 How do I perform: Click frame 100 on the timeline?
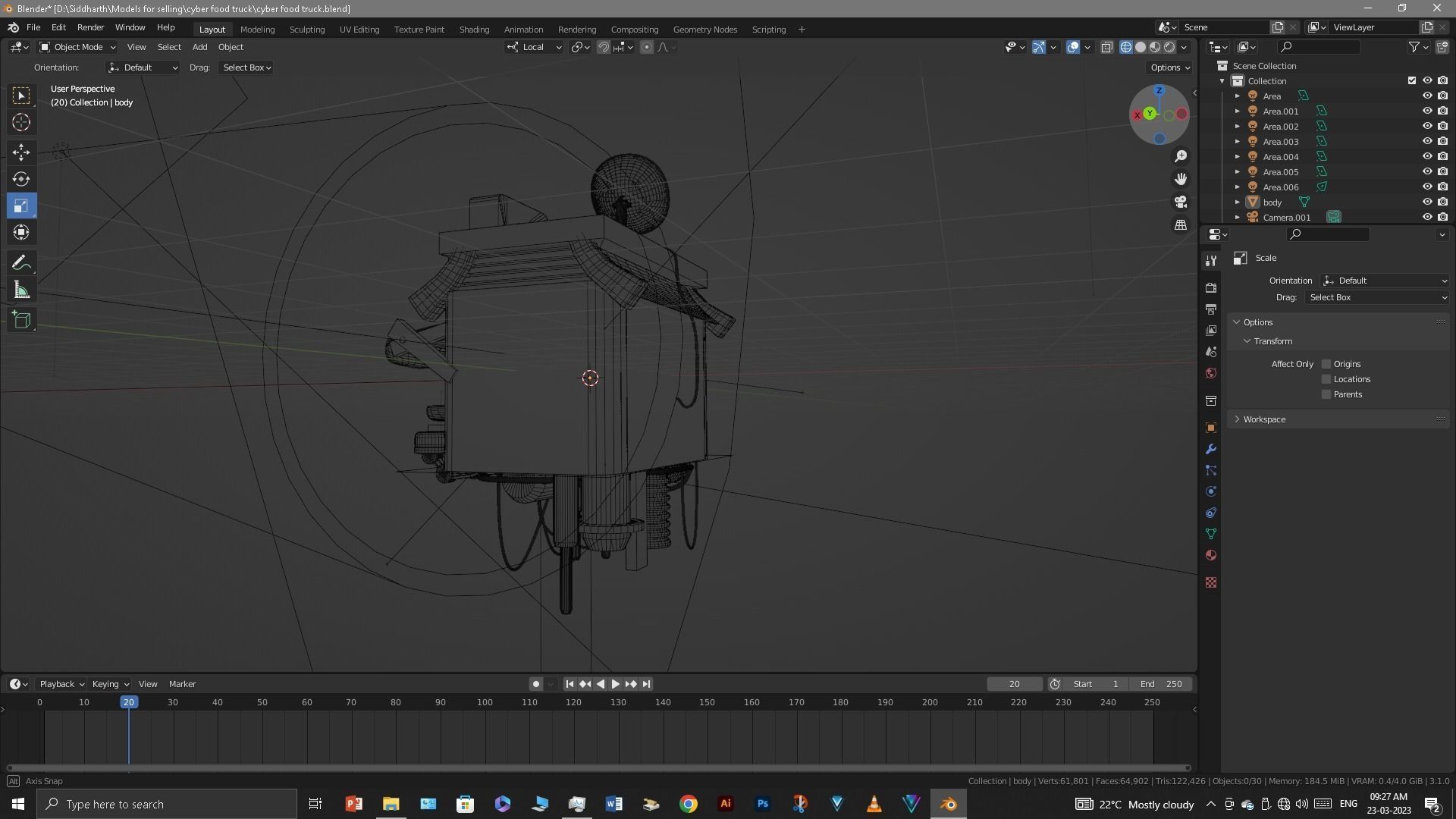coord(485,703)
